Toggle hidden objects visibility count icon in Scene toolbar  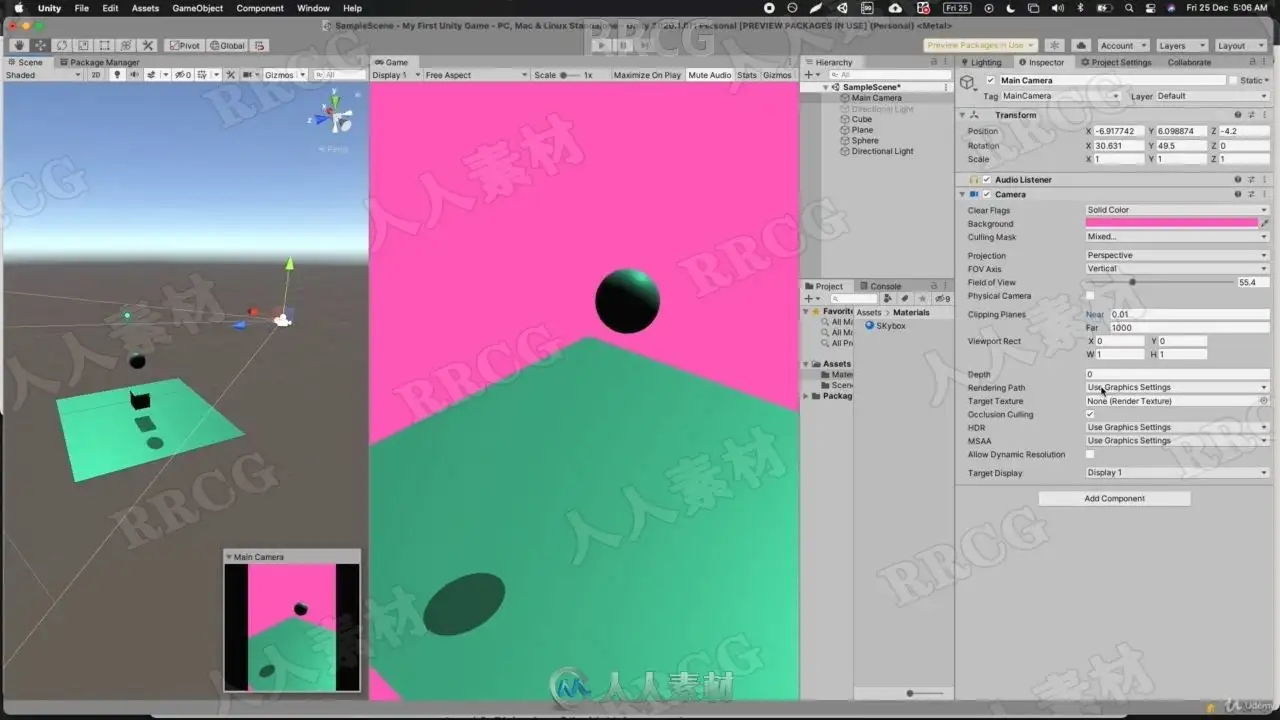[x=183, y=75]
